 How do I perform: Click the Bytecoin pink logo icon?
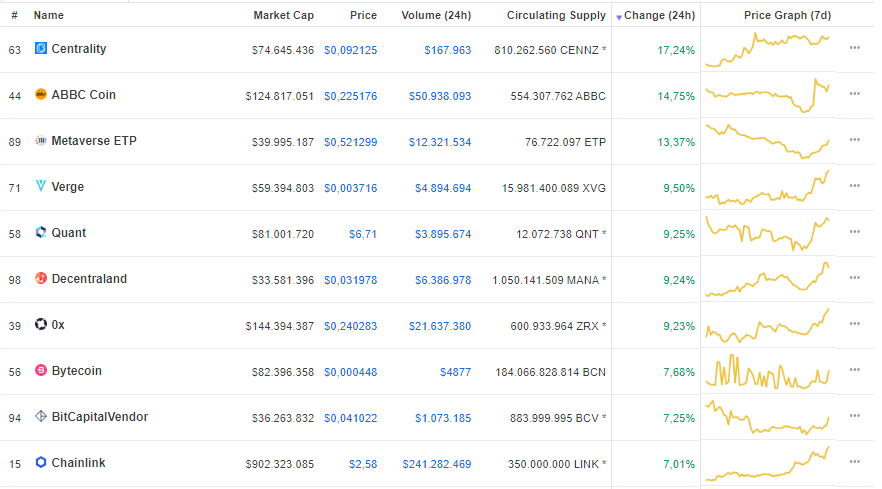[40, 370]
